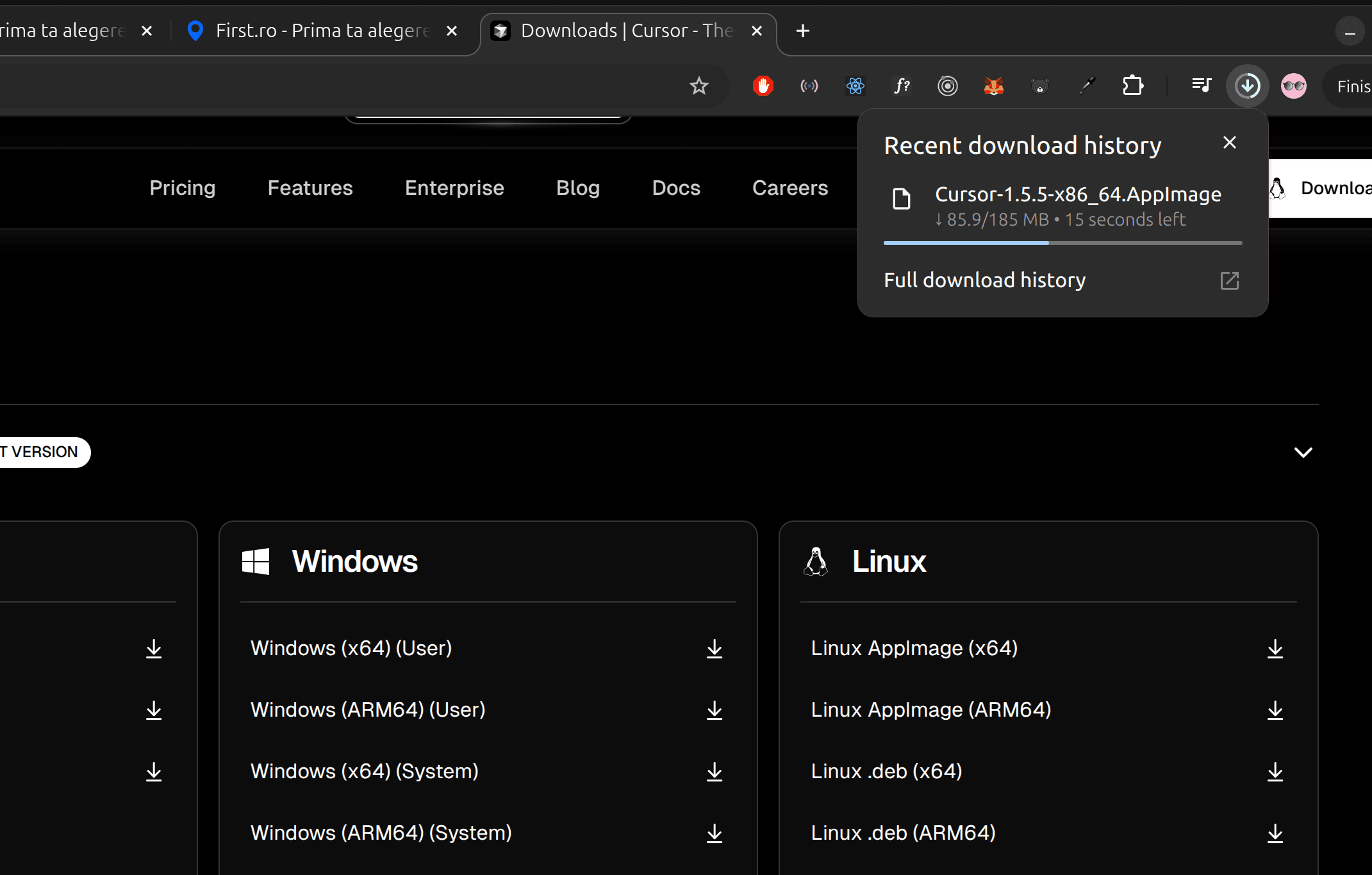Bookmark this page with the star icon

[x=698, y=86]
